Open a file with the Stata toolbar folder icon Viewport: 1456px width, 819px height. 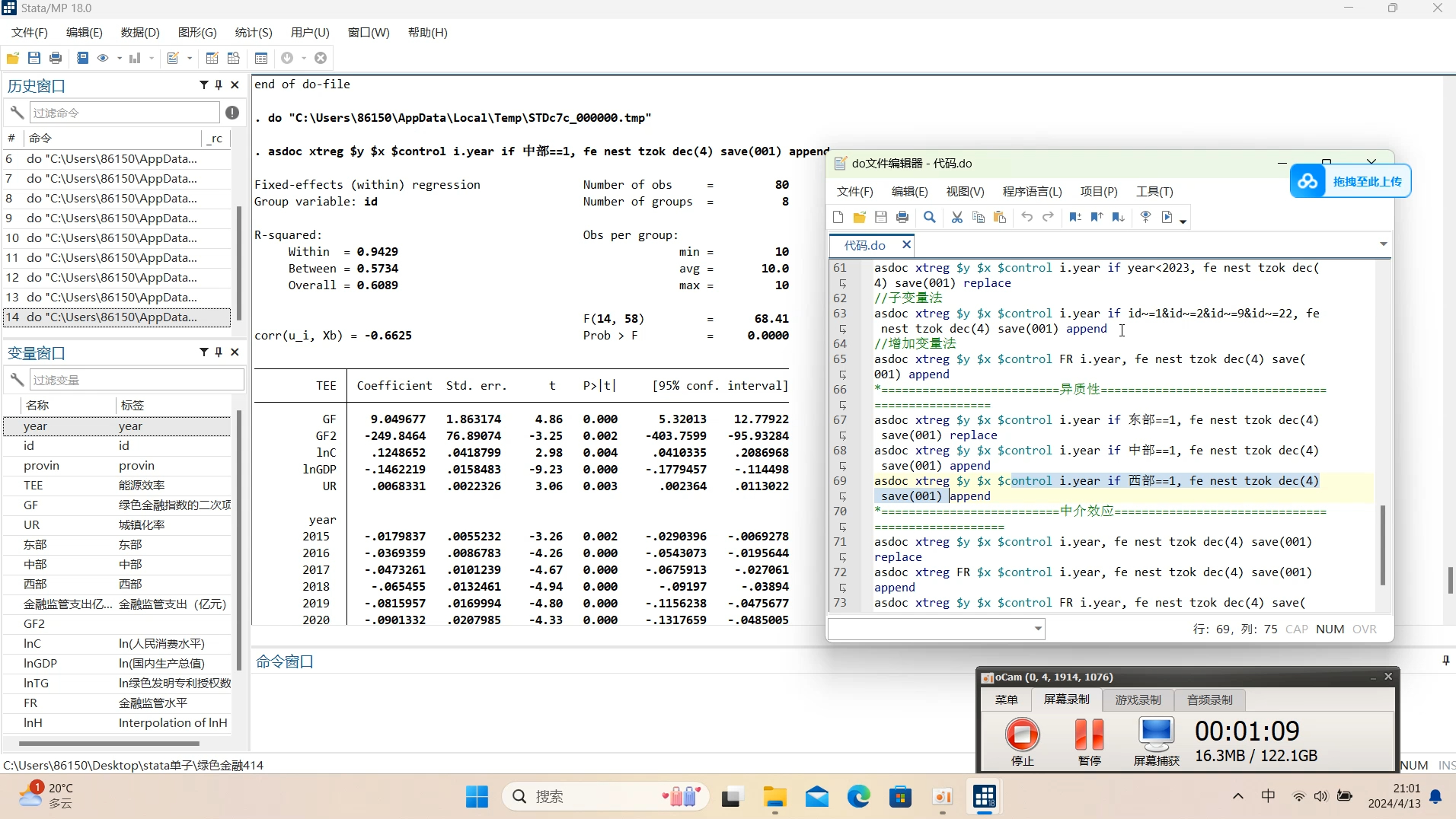(x=13, y=58)
